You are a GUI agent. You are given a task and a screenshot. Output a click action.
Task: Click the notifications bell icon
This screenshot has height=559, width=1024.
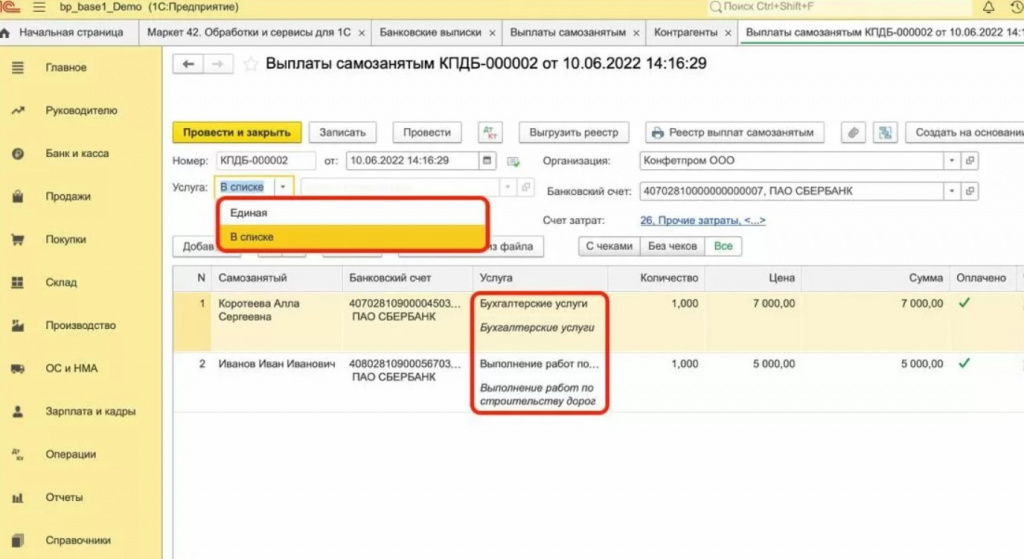[x=989, y=7]
